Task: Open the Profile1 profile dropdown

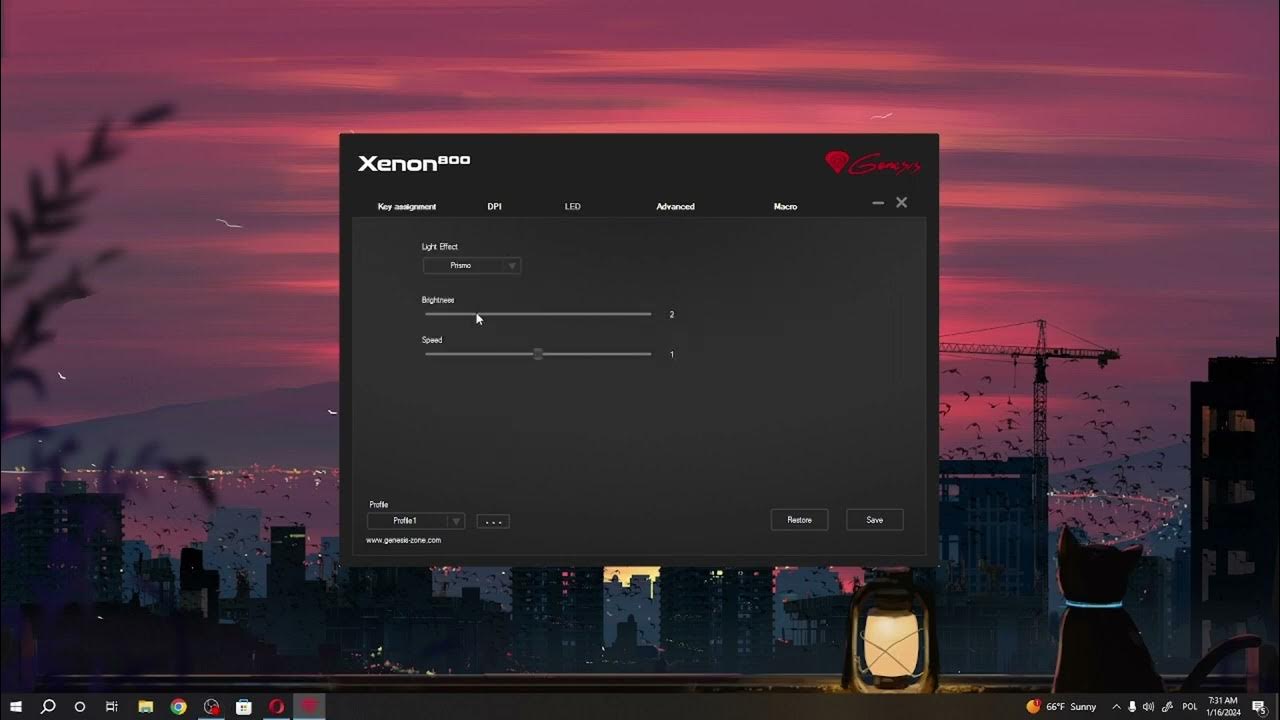Action: 416,521
